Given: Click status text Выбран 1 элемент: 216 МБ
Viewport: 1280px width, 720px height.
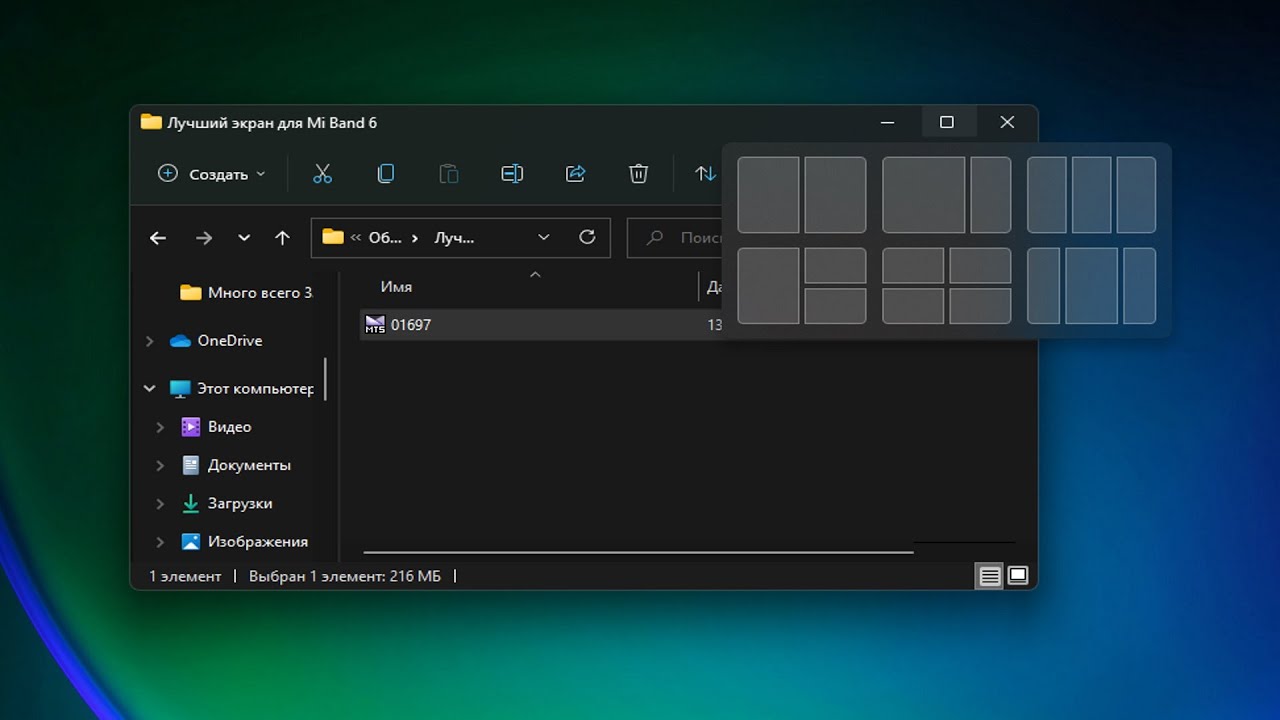Looking at the screenshot, I should (345, 576).
